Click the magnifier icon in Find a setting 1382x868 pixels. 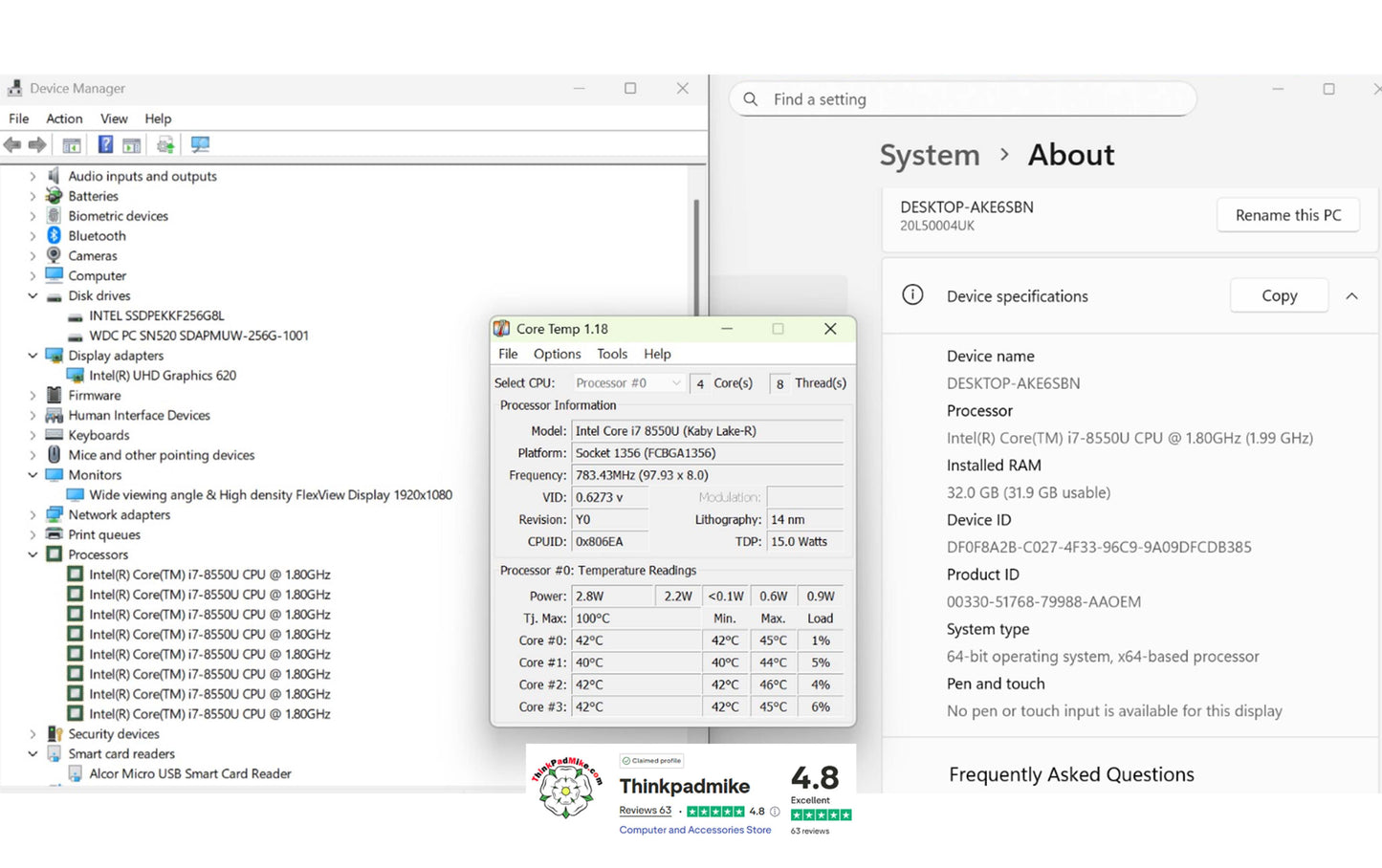[x=751, y=99]
